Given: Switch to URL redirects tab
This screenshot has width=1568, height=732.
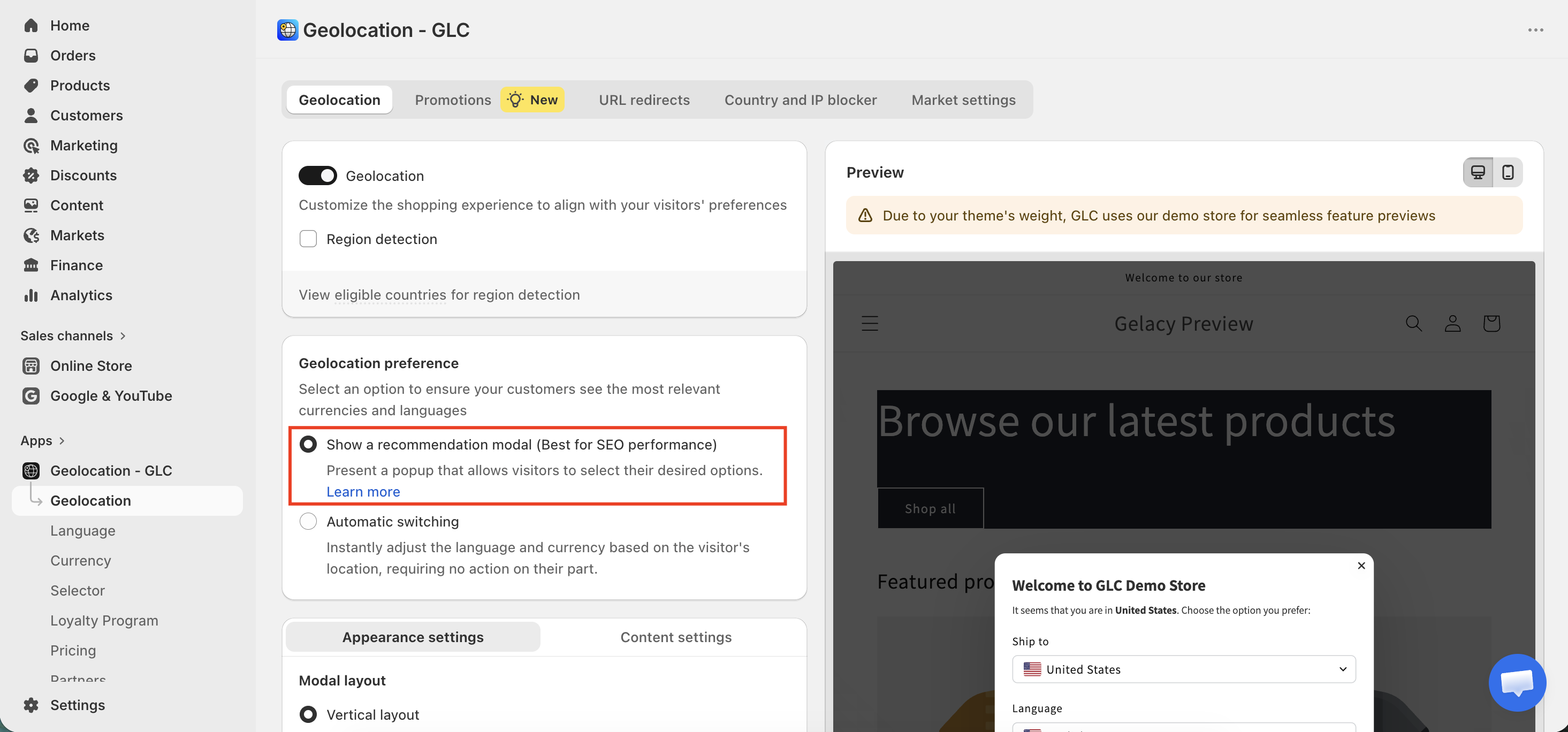Looking at the screenshot, I should 644,100.
